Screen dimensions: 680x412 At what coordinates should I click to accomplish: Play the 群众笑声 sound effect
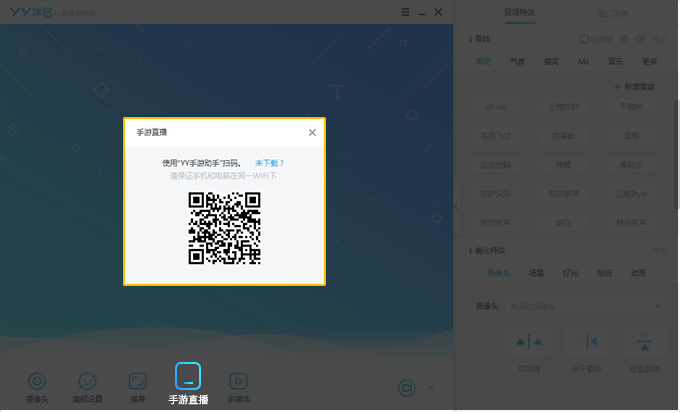[631, 222]
